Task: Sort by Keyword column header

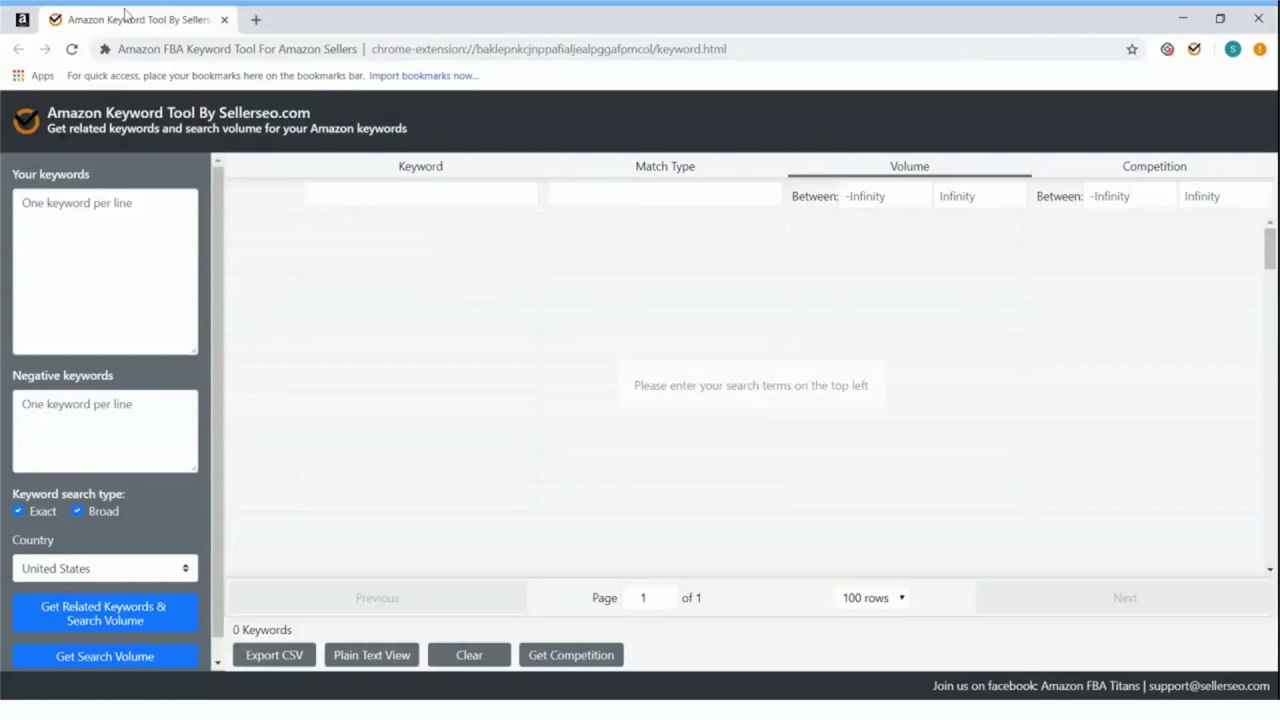Action: (420, 166)
